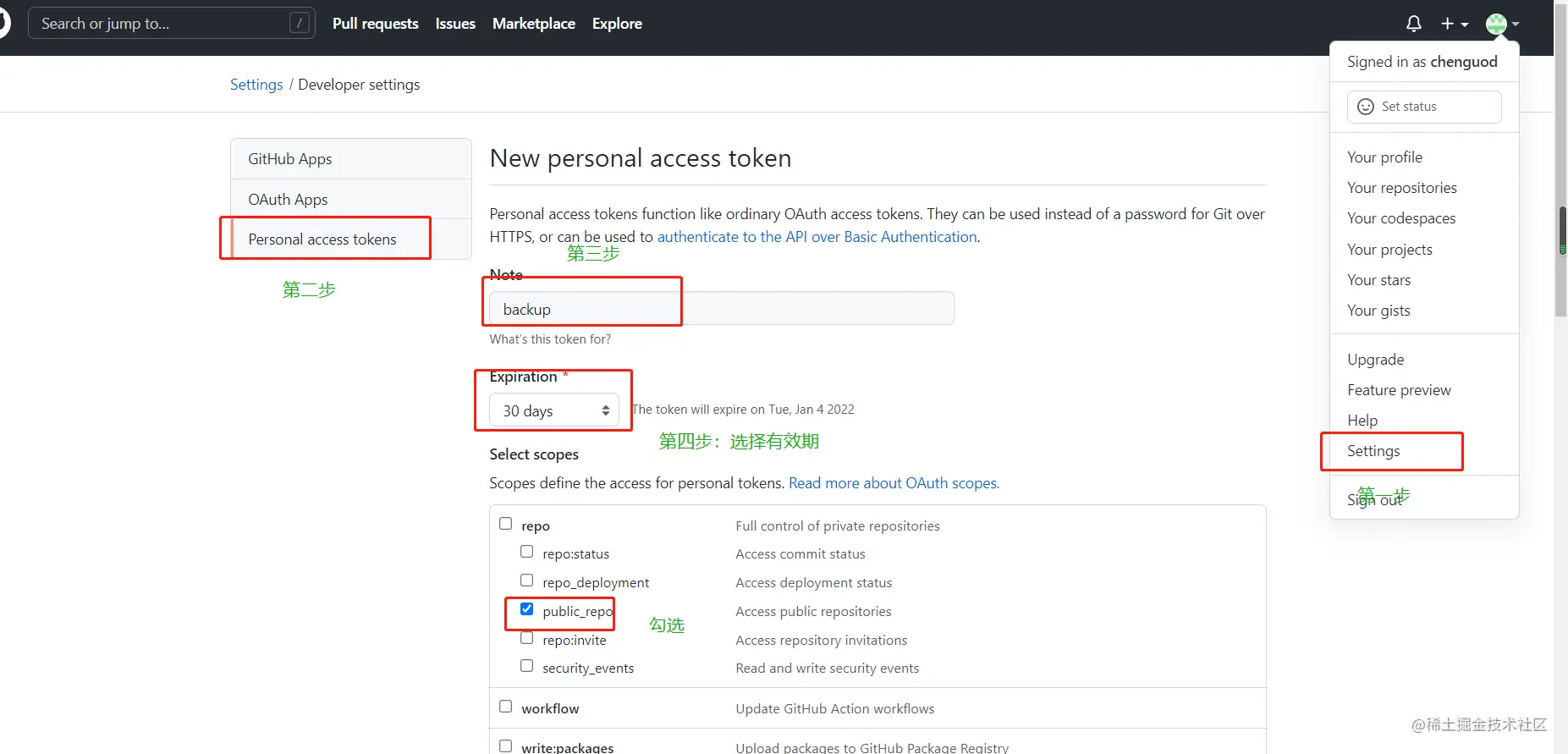Tick the repo:invite checkbox
This screenshot has width=1568, height=754.
pyautogui.click(x=527, y=638)
